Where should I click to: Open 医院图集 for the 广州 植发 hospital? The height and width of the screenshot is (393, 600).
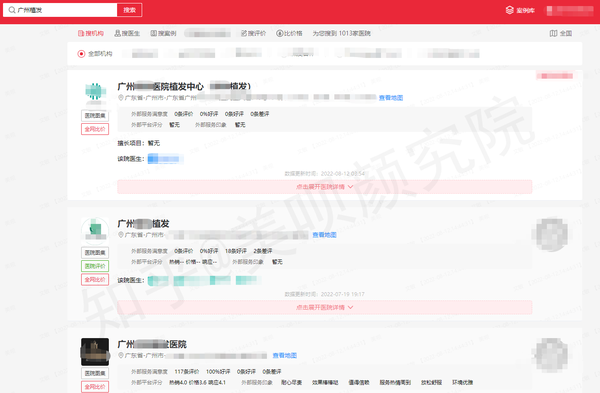[x=95, y=253]
